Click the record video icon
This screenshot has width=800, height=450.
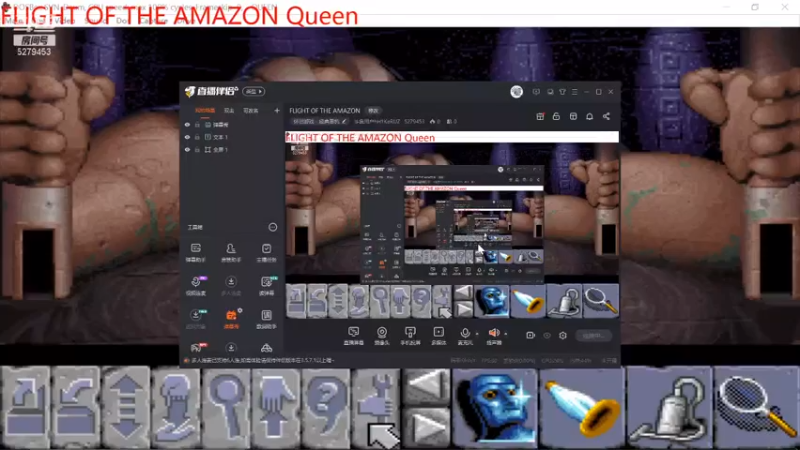(x=531, y=335)
